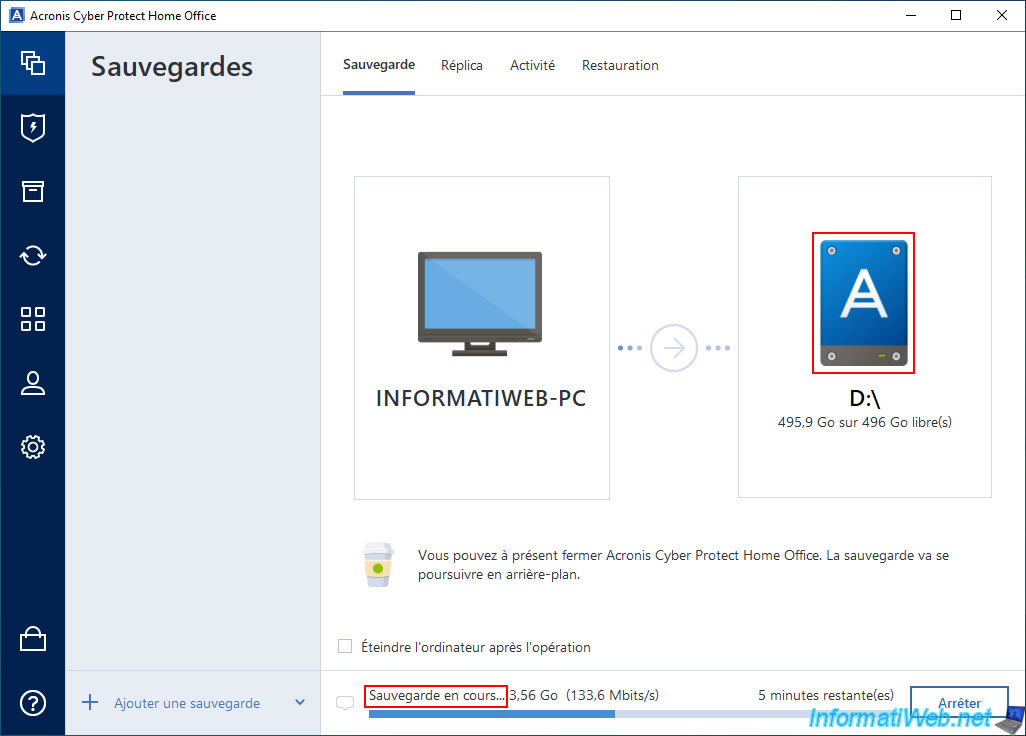The height and width of the screenshot is (736, 1026).
Task: Click the Arrêter button
Action: click(959, 703)
